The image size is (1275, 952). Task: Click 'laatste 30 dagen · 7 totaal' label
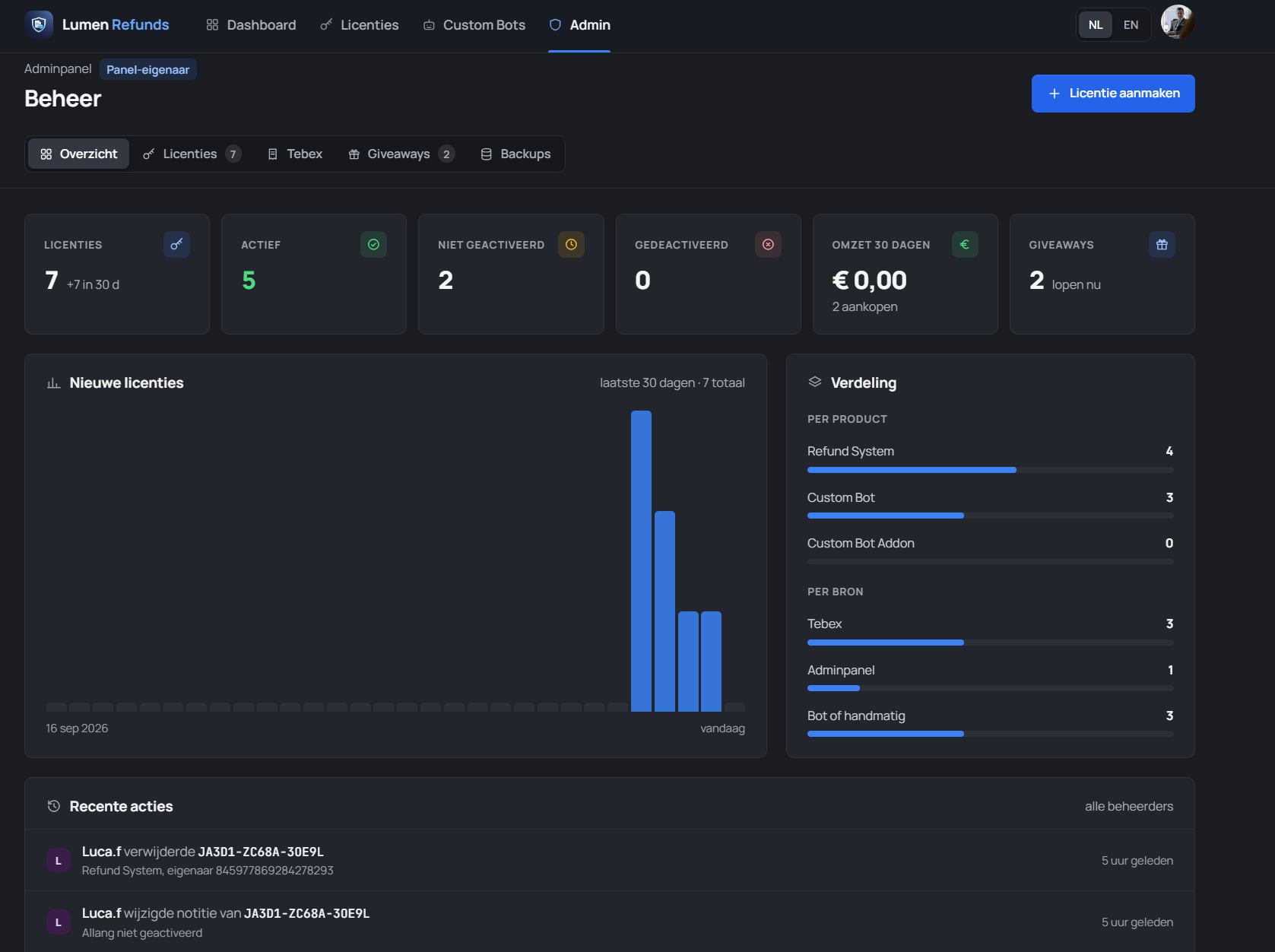(672, 382)
